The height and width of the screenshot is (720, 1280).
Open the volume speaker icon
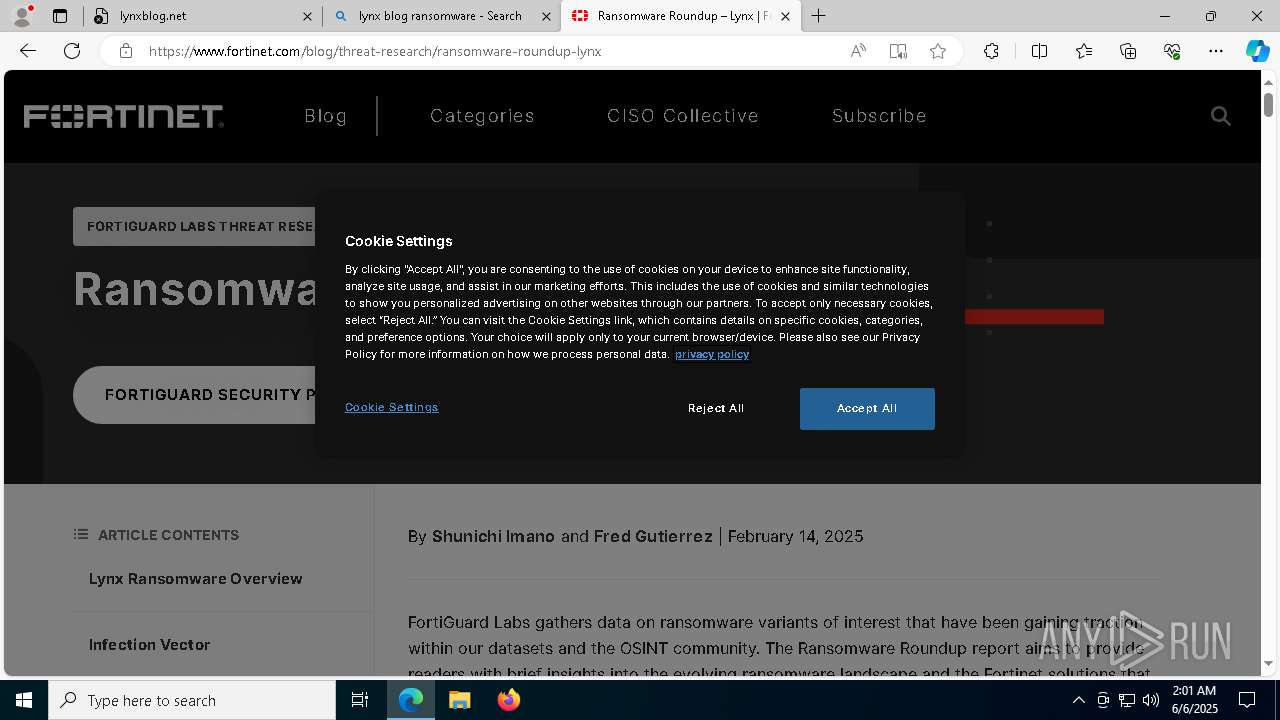click(1150, 700)
